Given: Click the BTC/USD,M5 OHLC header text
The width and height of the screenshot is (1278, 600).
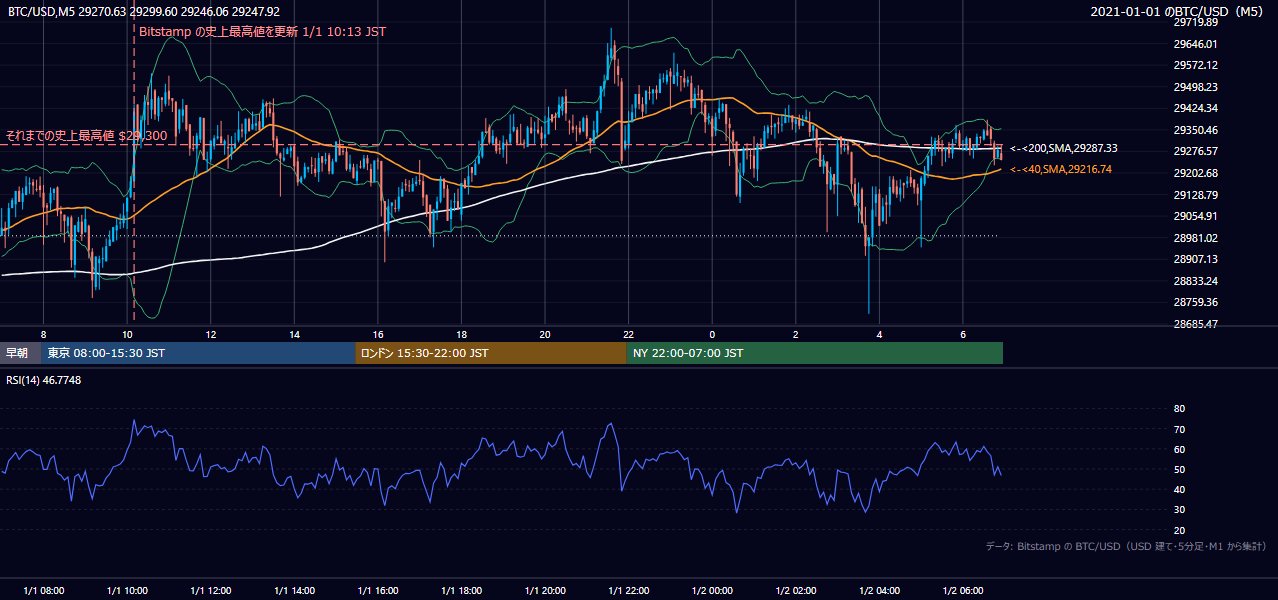Looking at the screenshot, I should pyautogui.click(x=144, y=12).
